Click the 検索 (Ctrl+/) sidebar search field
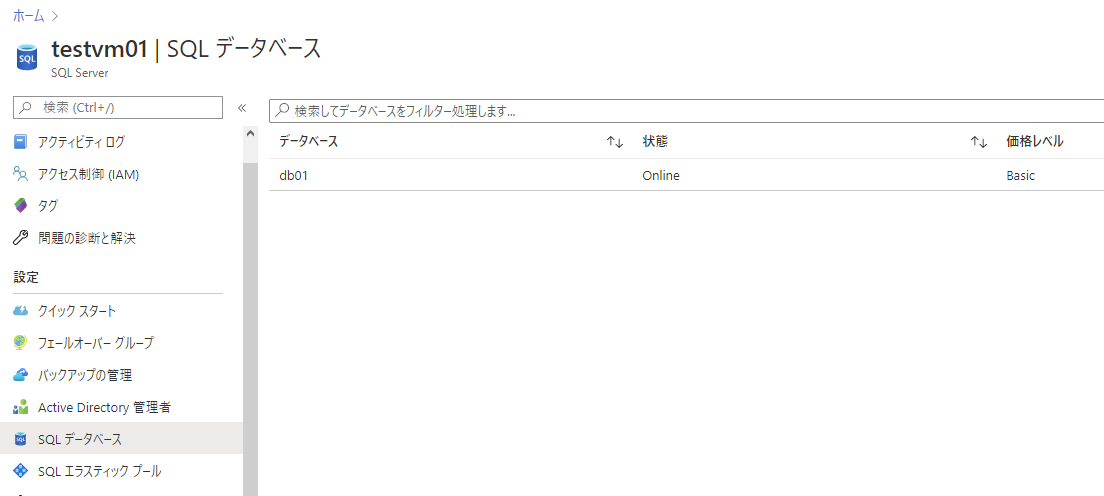This screenshot has width=1104, height=496. [118, 108]
